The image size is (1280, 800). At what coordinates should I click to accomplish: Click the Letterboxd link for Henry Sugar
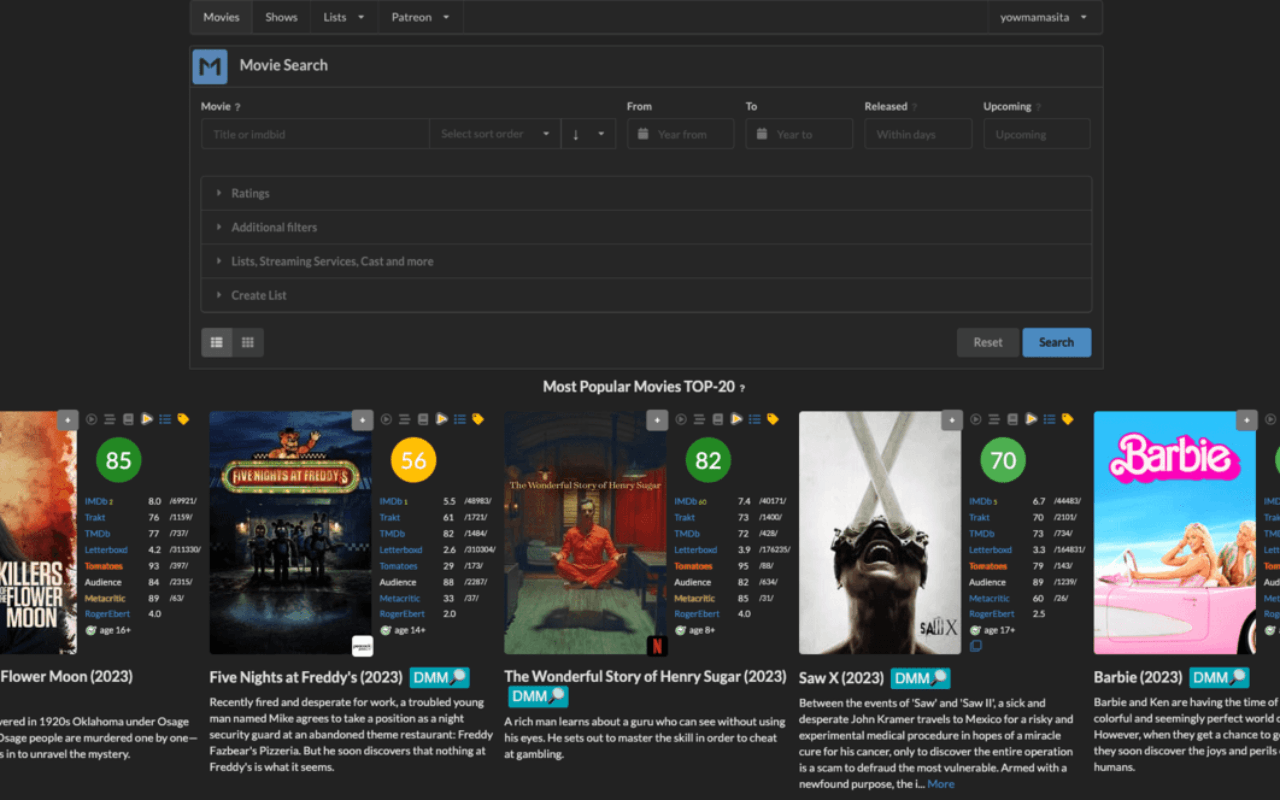coord(696,550)
